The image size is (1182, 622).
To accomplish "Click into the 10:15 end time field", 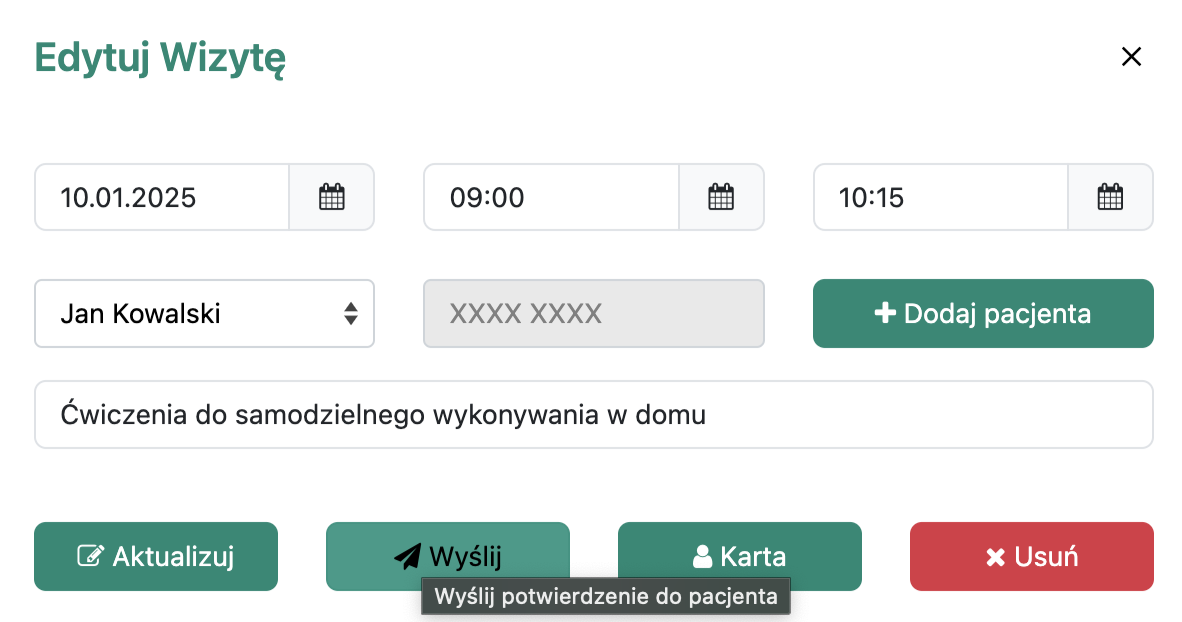I will tap(940, 197).
